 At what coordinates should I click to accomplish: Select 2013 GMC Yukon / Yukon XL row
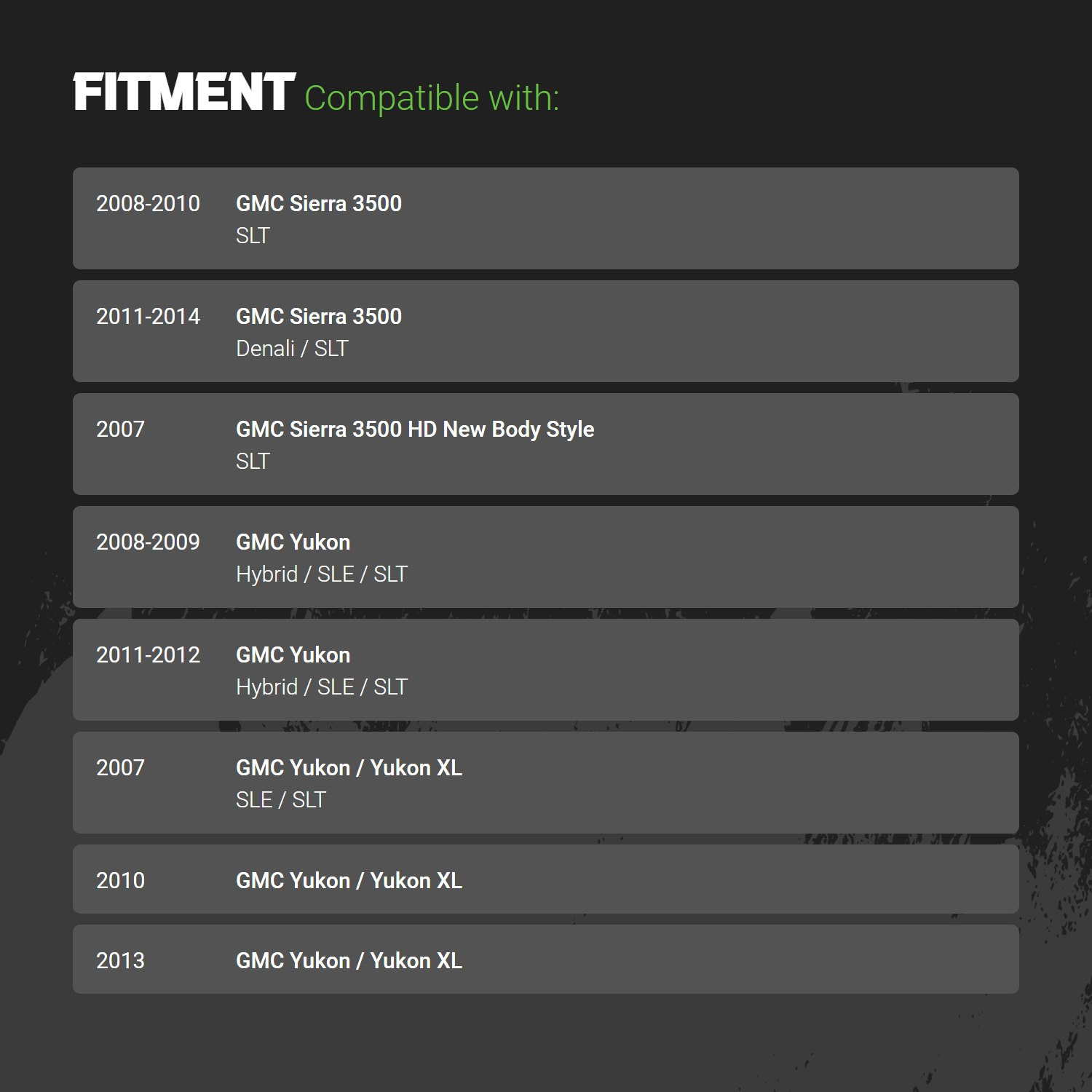(546, 960)
